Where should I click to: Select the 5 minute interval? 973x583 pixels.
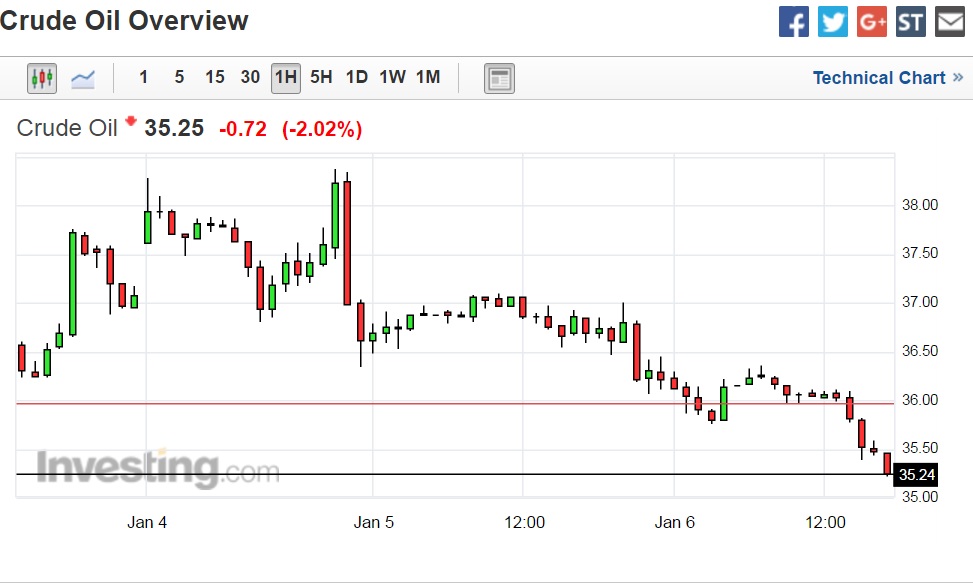(x=179, y=77)
